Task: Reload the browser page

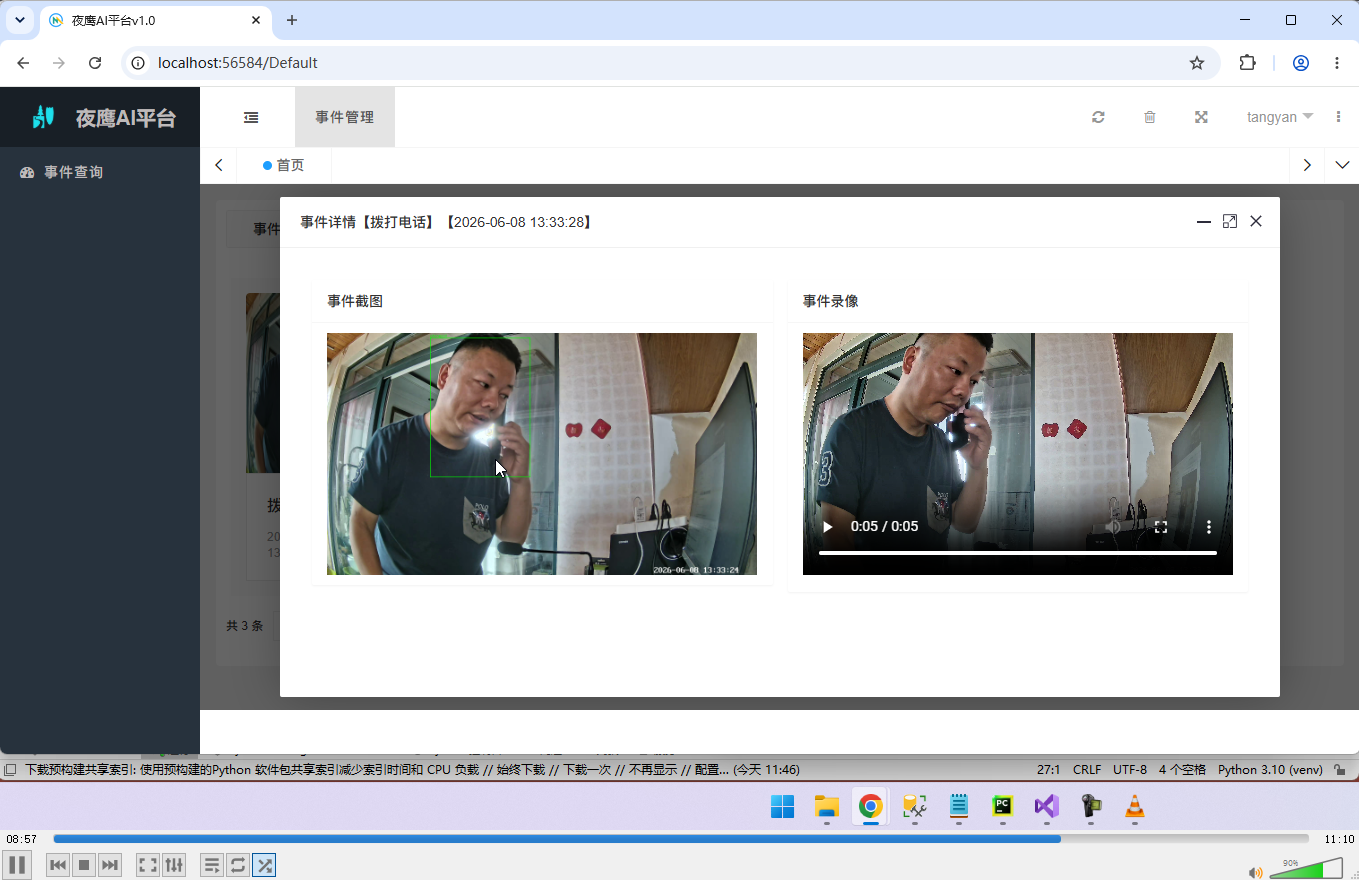Action: pos(95,63)
